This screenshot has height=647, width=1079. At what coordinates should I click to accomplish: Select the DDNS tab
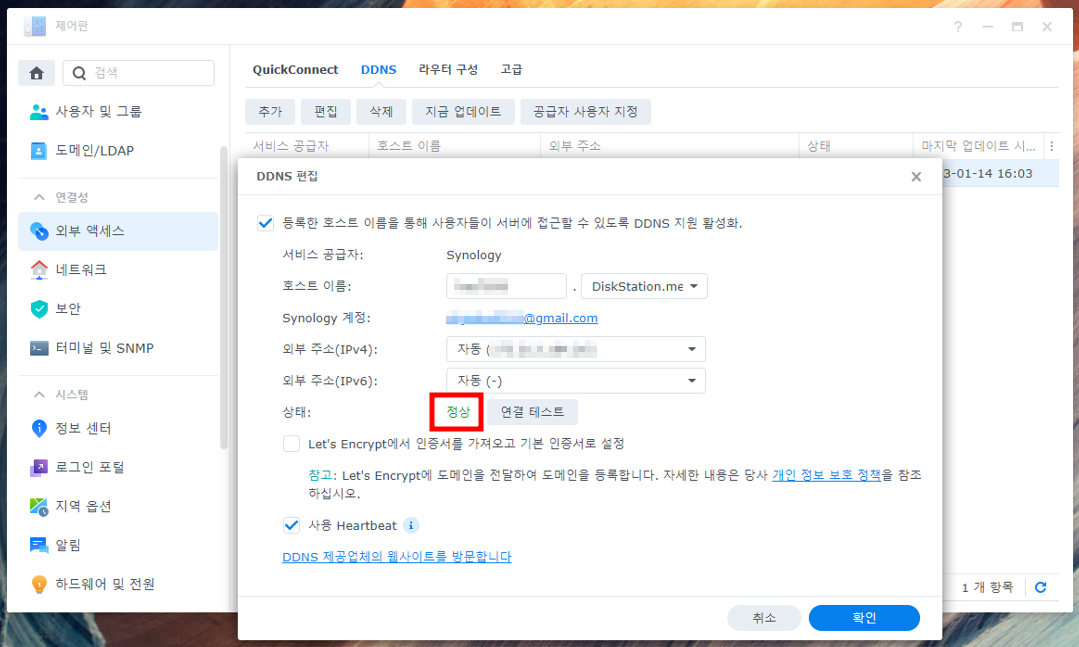pyautogui.click(x=378, y=70)
